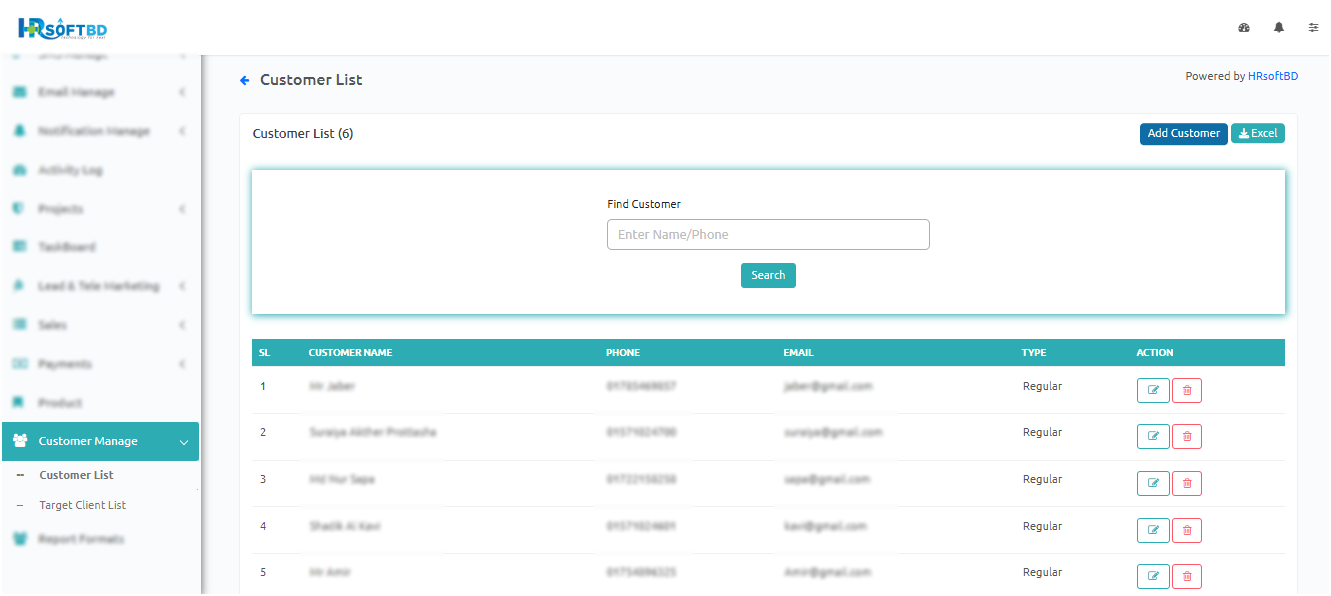Open Target Client List submenu item
This screenshot has height=596, width=1331.
82,505
